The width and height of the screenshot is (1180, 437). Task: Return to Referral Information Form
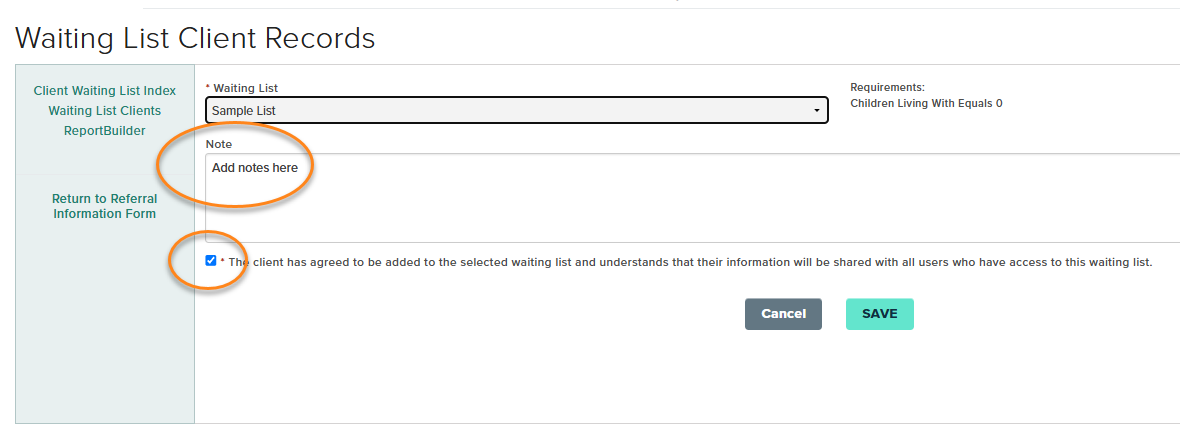click(x=104, y=206)
